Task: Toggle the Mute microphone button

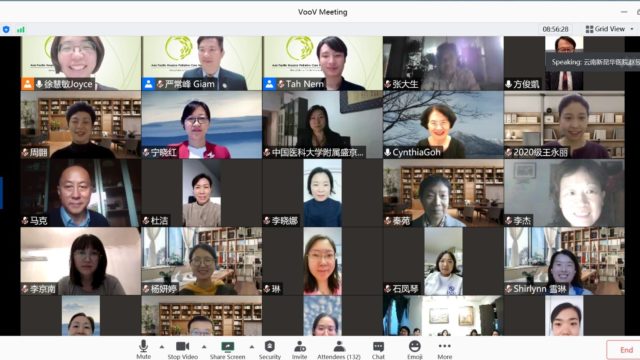Action: [143, 350]
